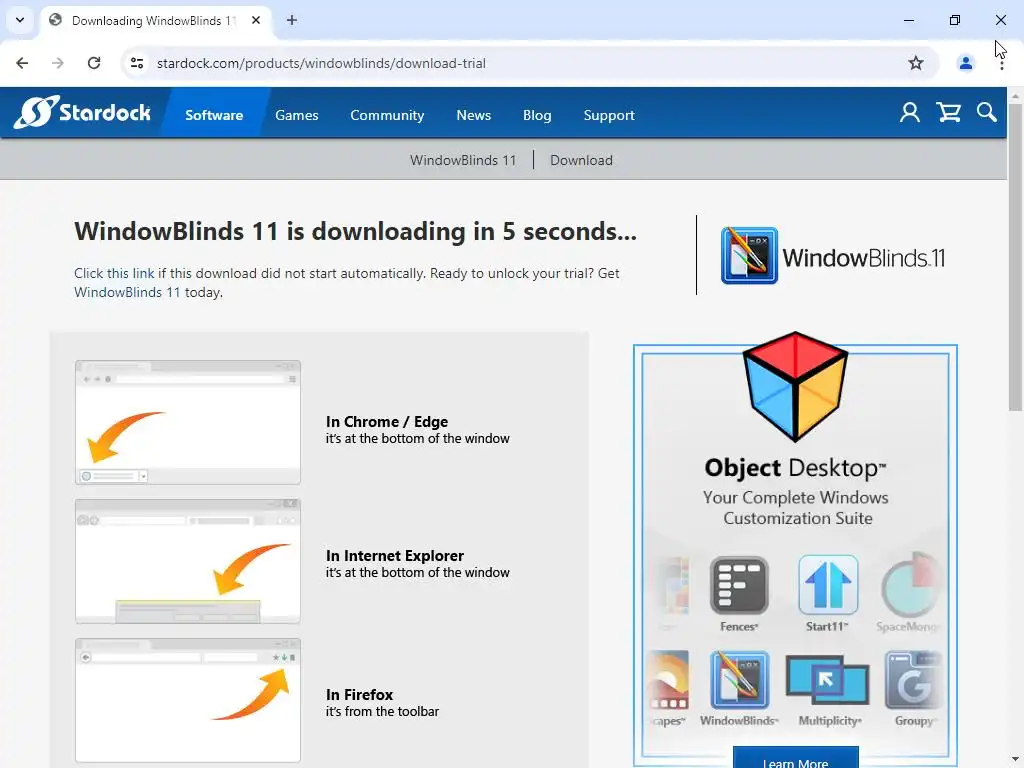Click the site information icon in address bar

[x=137, y=63]
